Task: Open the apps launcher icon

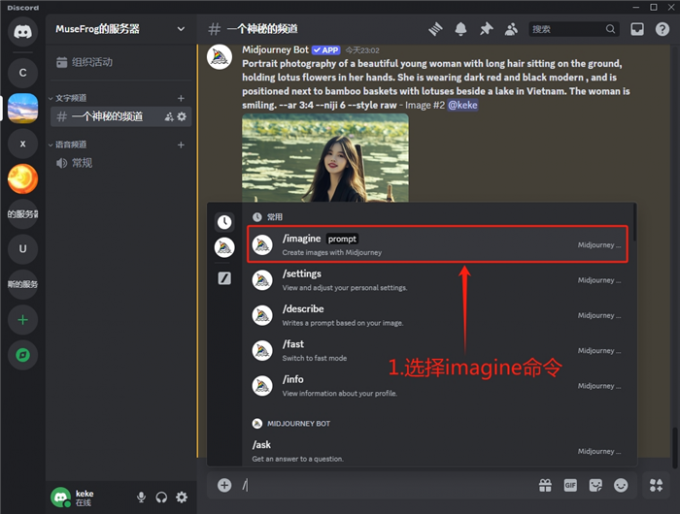Action: [656, 485]
